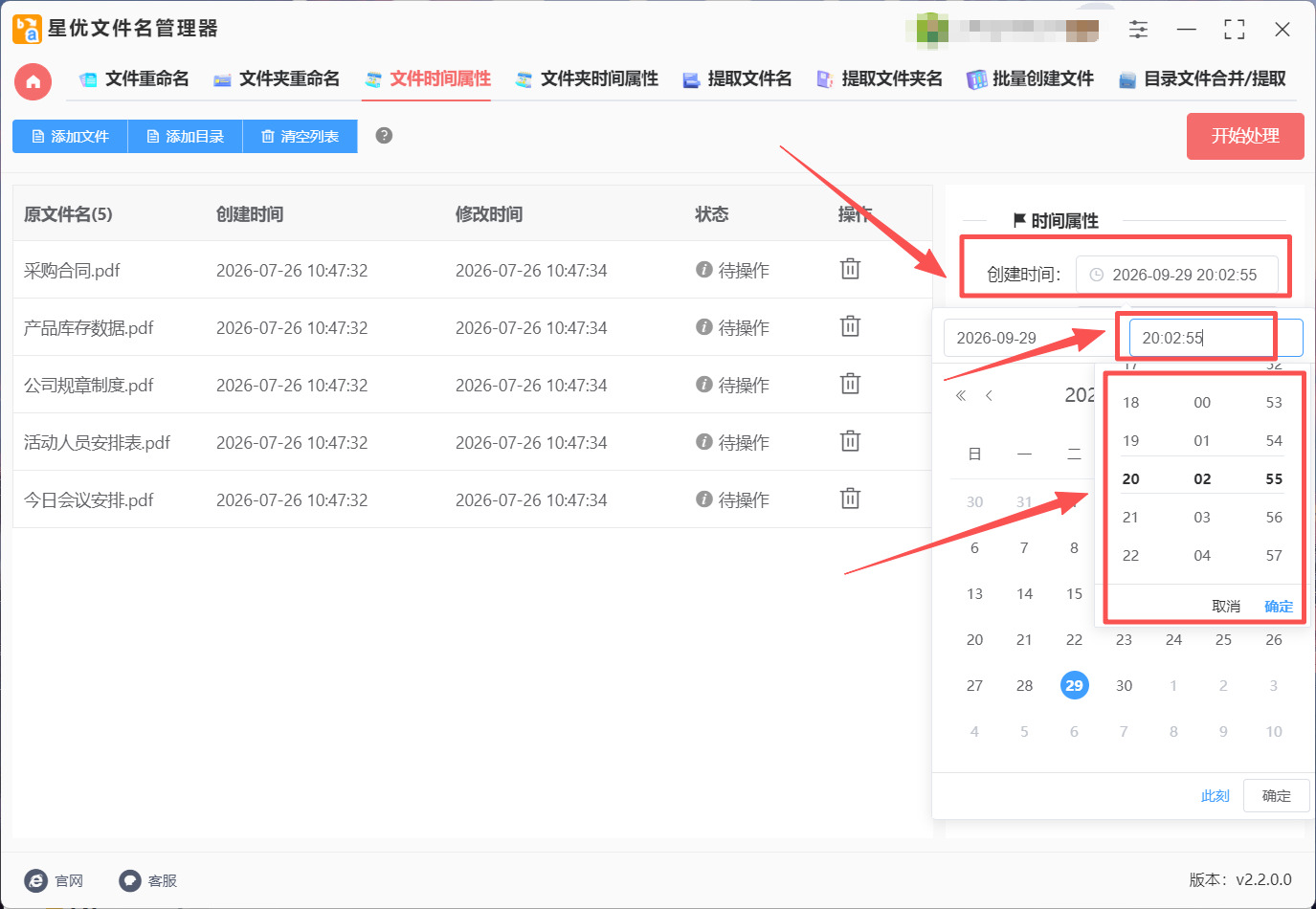Viewport: 1316px width, 909px height.
Task: Select the file name 今日会议安排.pdf
Action: [x=89, y=499]
